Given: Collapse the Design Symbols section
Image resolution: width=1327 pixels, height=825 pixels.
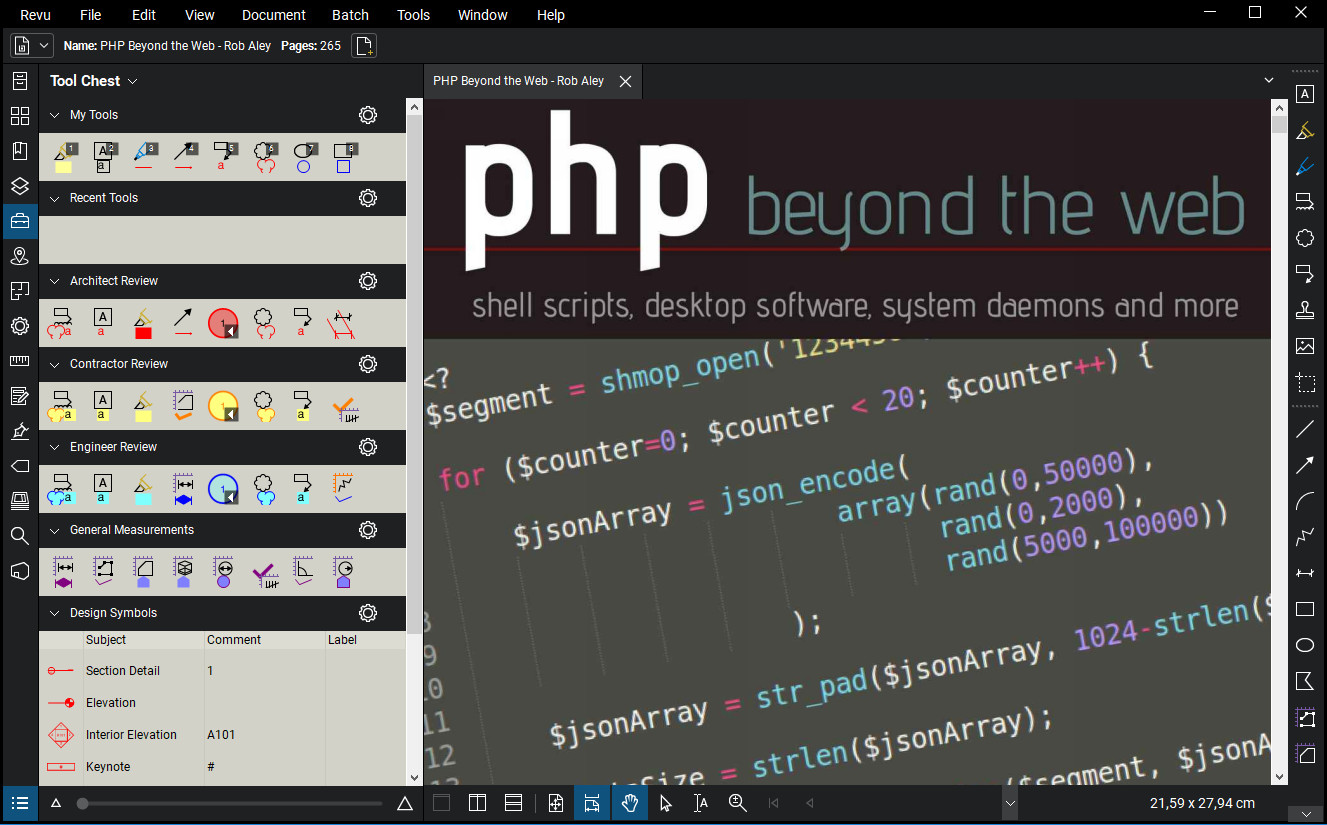Looking at the screenshot, I should tap(55, 613).
